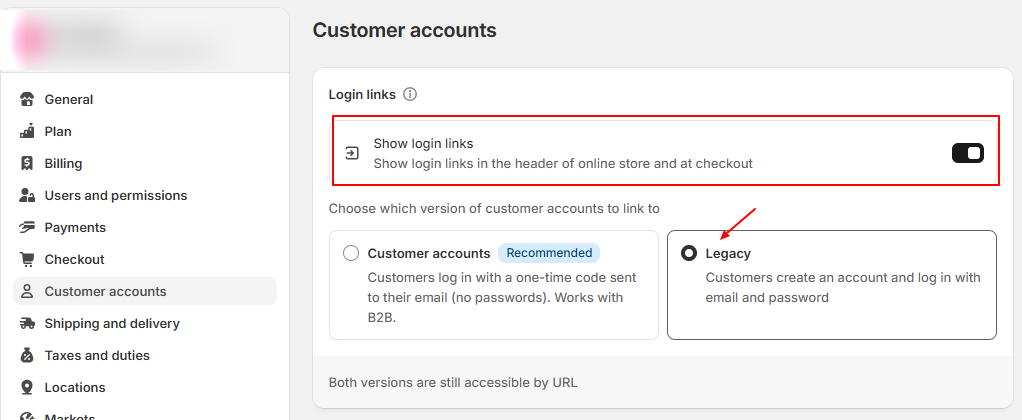Click the Users and permissions people icon
The width and height of the screenshot is (1022, 420).
[27, 195]
